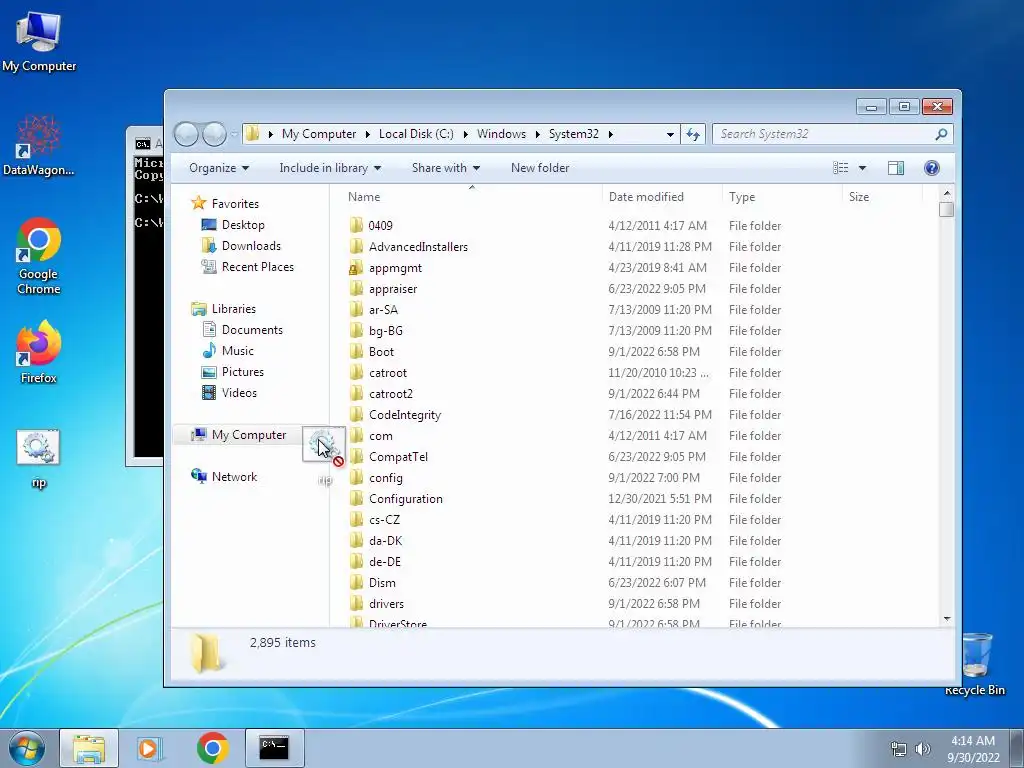Select Recent Places under Favorites

tap(257, 266)
